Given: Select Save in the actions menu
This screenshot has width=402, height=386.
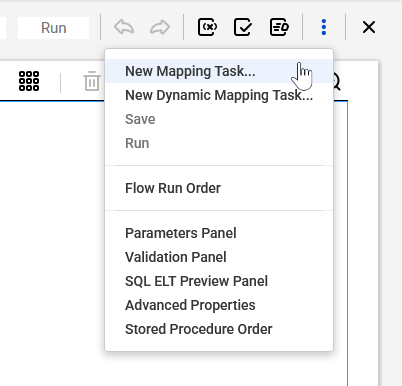Looking at the screenshot, I should click(x=219, y=119).
